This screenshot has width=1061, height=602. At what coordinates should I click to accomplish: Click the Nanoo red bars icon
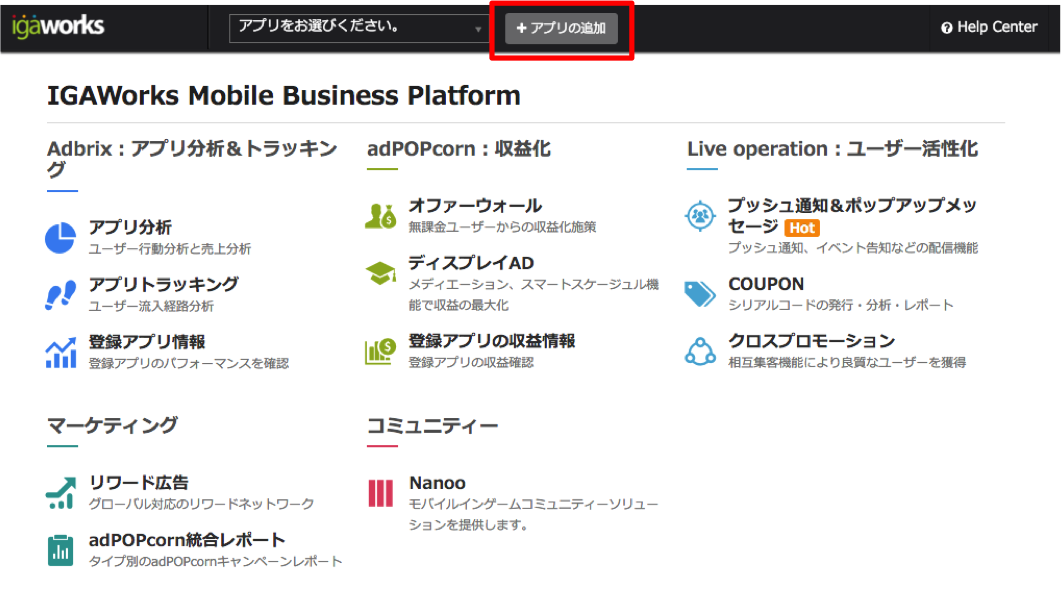(380, 493)
